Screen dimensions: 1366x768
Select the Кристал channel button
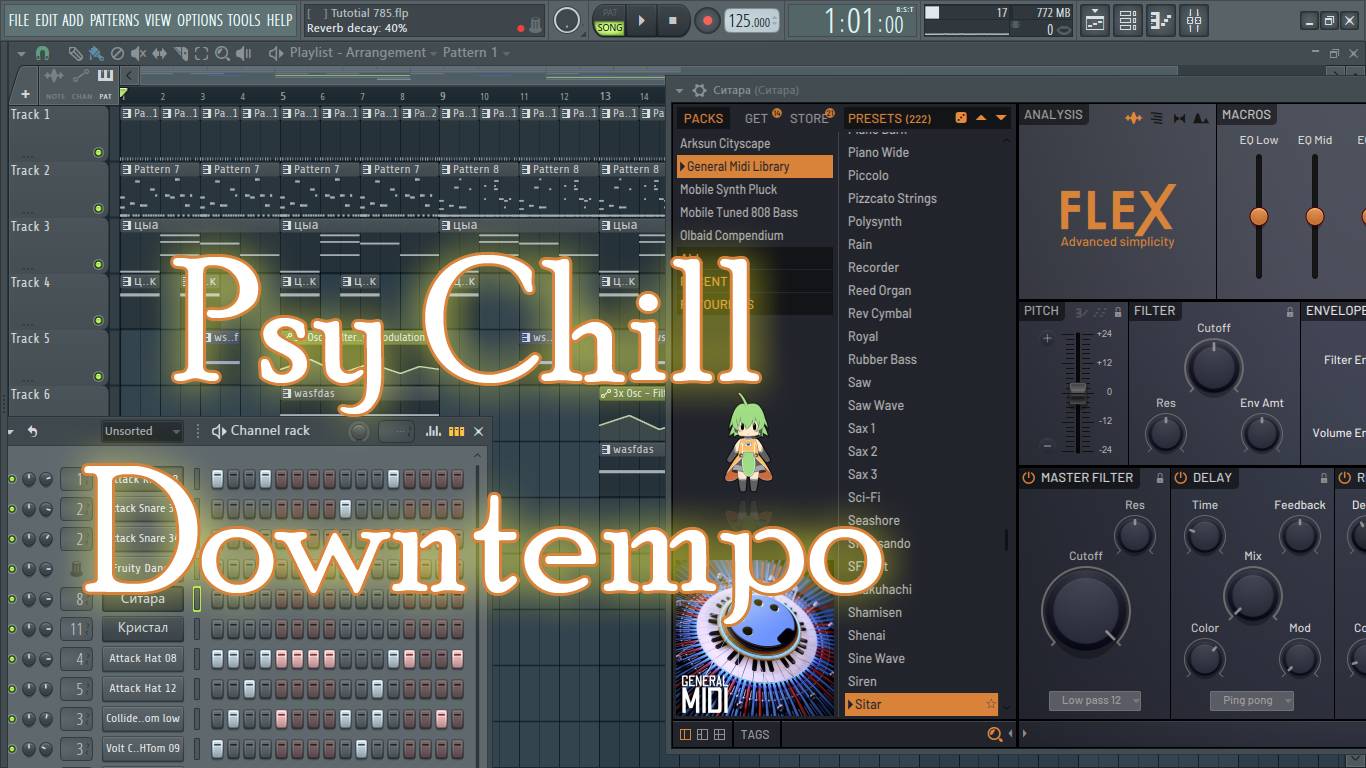coord(143,629)
